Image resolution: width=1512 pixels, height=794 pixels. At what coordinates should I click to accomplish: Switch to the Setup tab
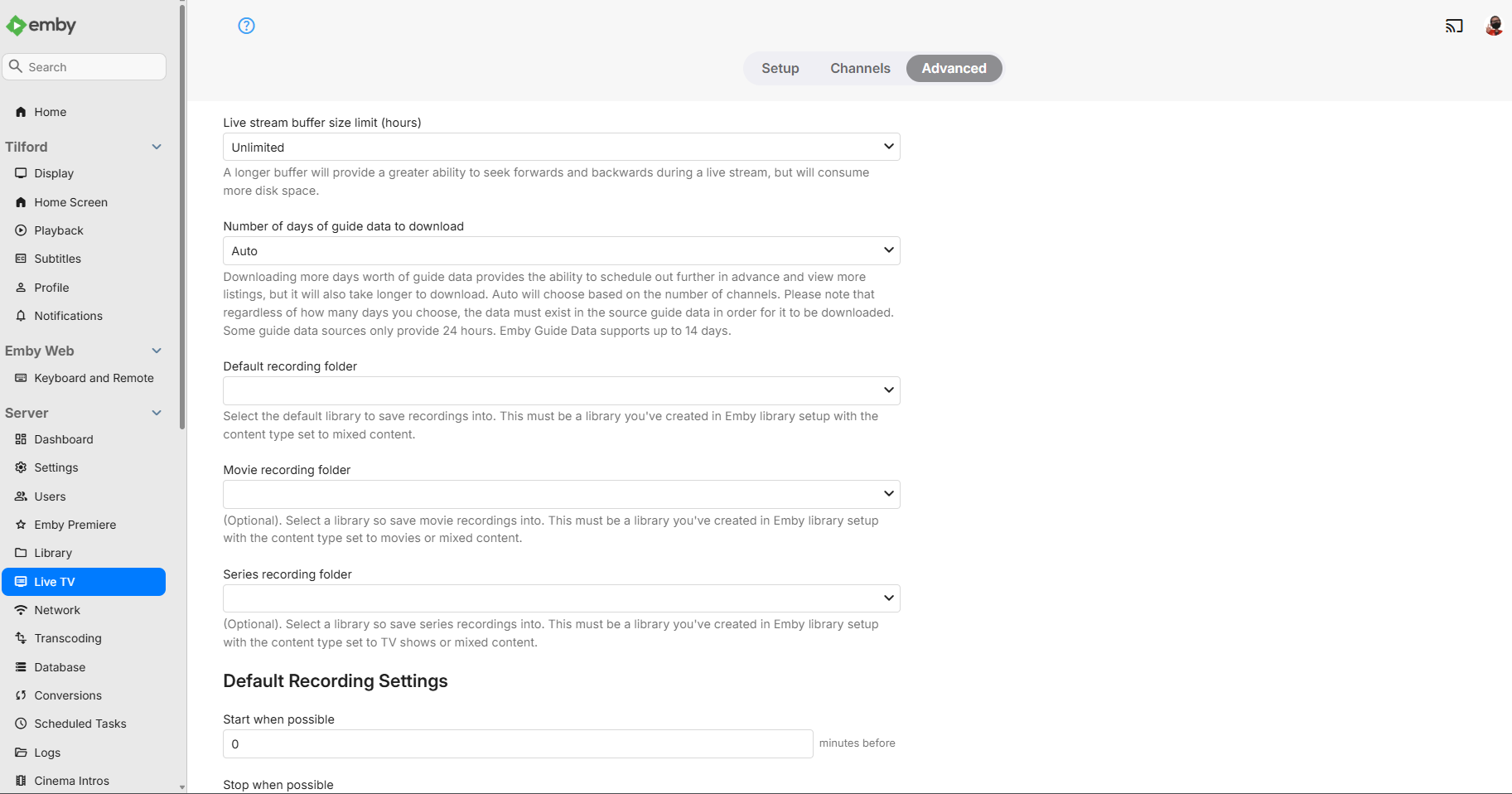tap(780, 68)
